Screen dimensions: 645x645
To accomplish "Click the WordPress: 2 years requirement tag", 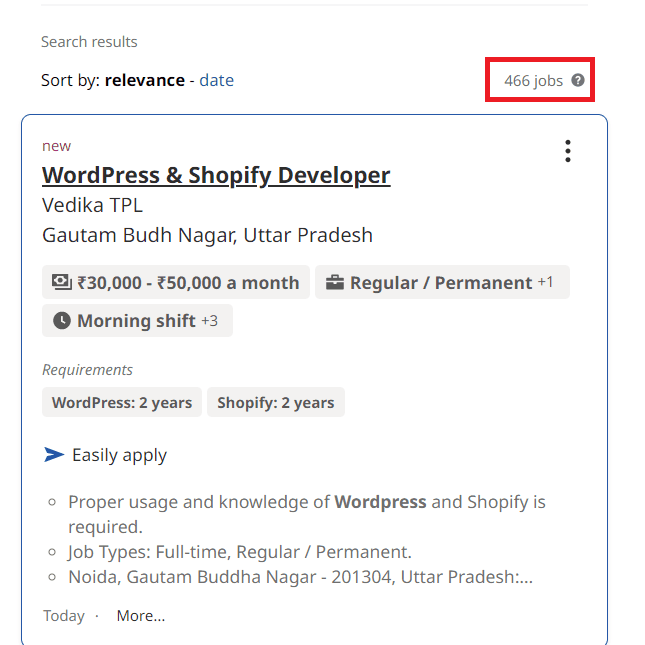I will tap(122, 402).
